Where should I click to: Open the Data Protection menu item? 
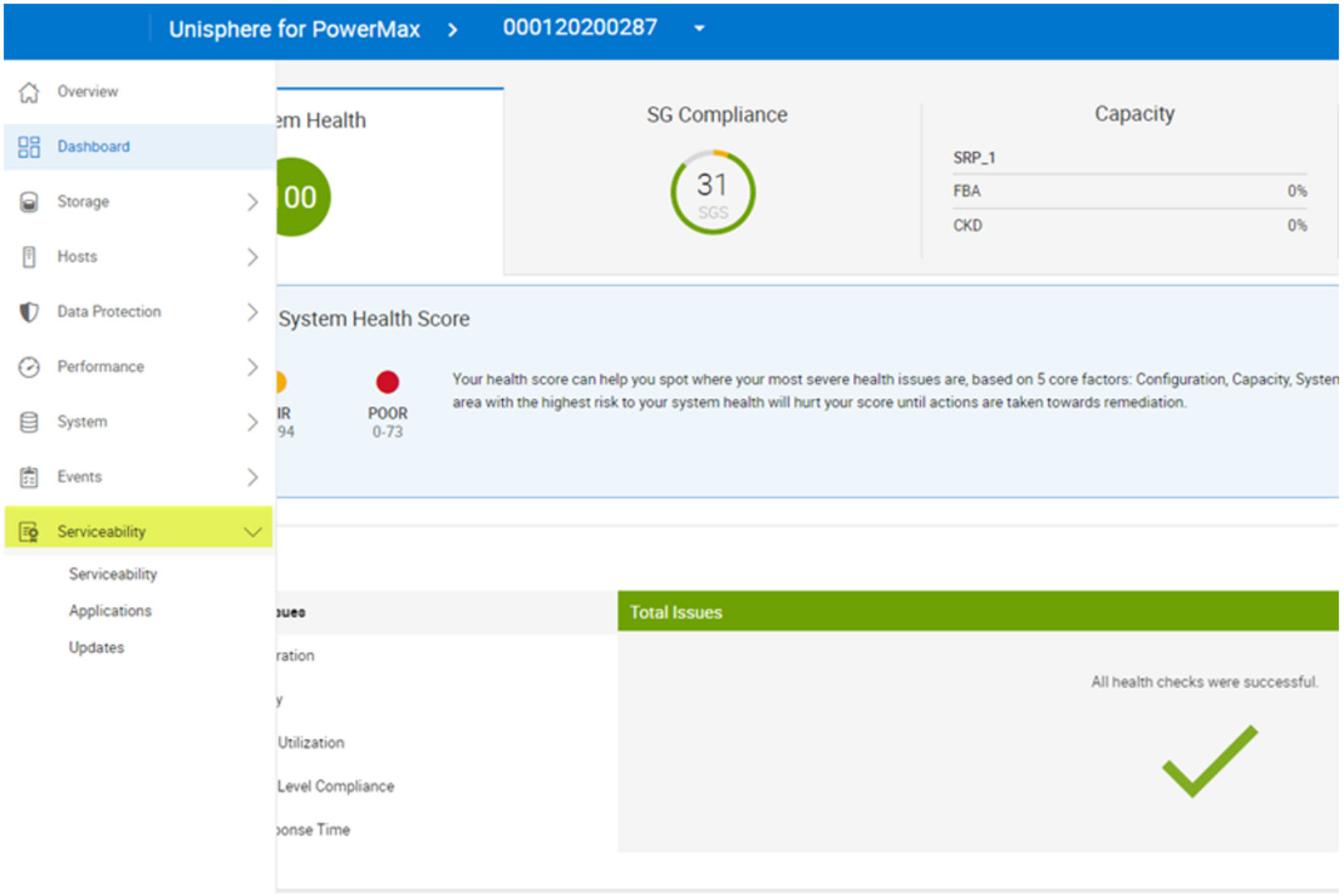(x=139, y=311)
